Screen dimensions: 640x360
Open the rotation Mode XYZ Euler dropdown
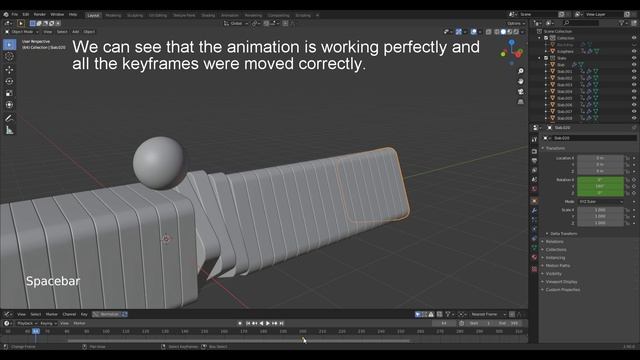click(600, 202)
